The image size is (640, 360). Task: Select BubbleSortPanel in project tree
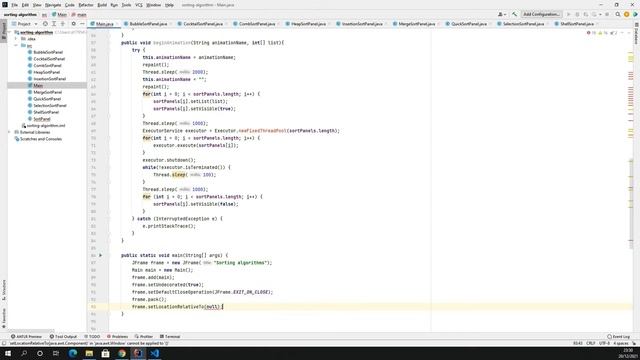click(x=48, y=52)
